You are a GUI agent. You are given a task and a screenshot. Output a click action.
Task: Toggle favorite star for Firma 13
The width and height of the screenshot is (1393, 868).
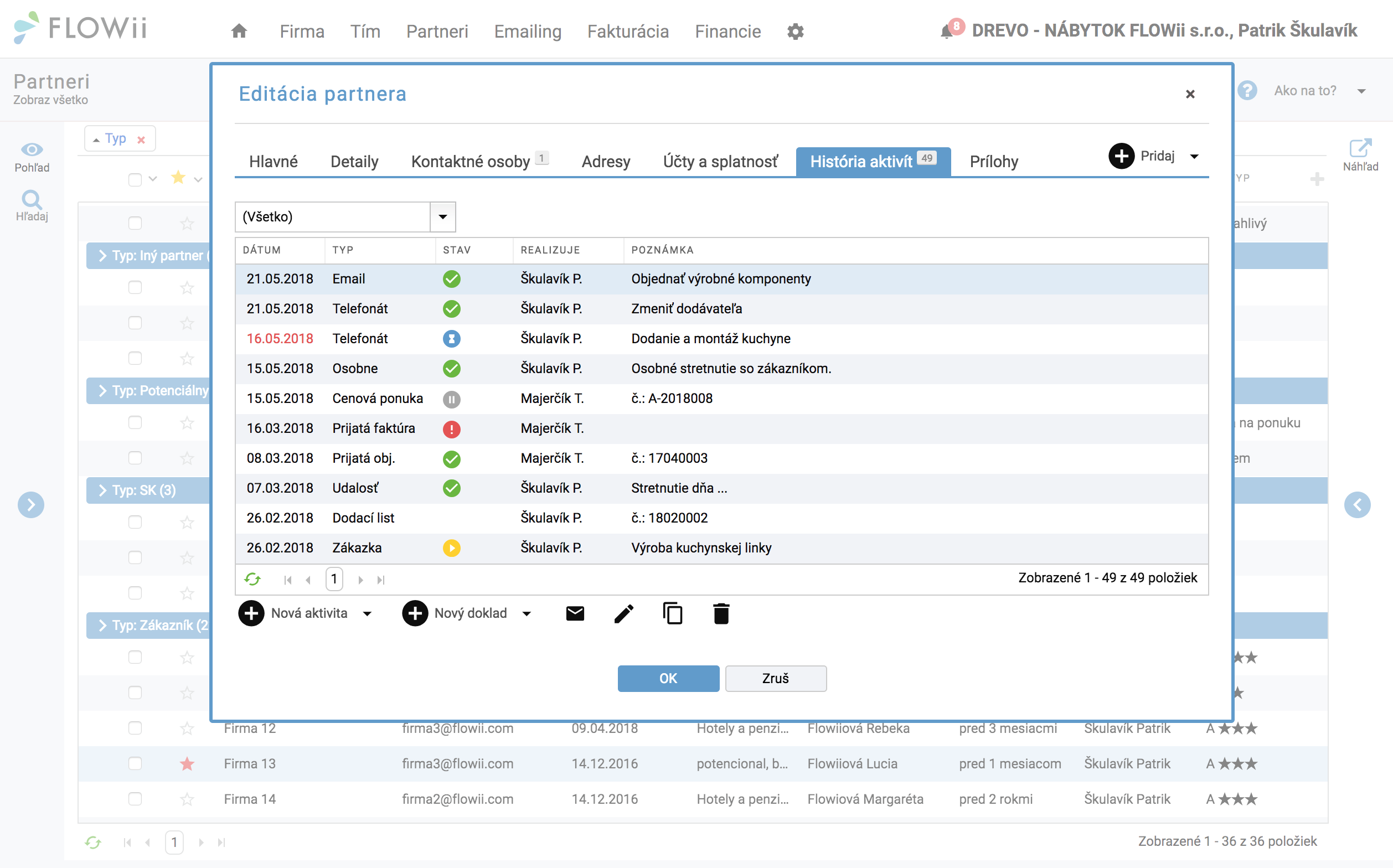point(187,763)
